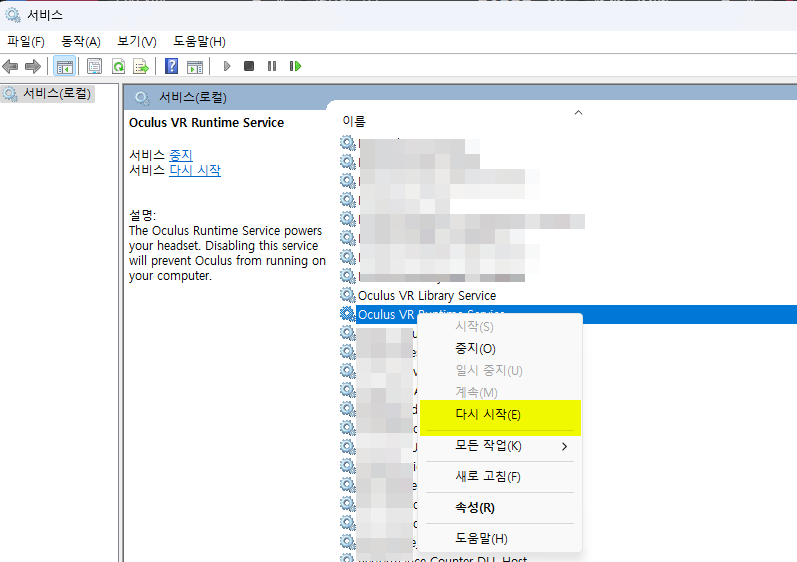This screenshot has height=562, width=797.
Task: Choose 도움말(H) in the context menu
Action: coord(500,539)
